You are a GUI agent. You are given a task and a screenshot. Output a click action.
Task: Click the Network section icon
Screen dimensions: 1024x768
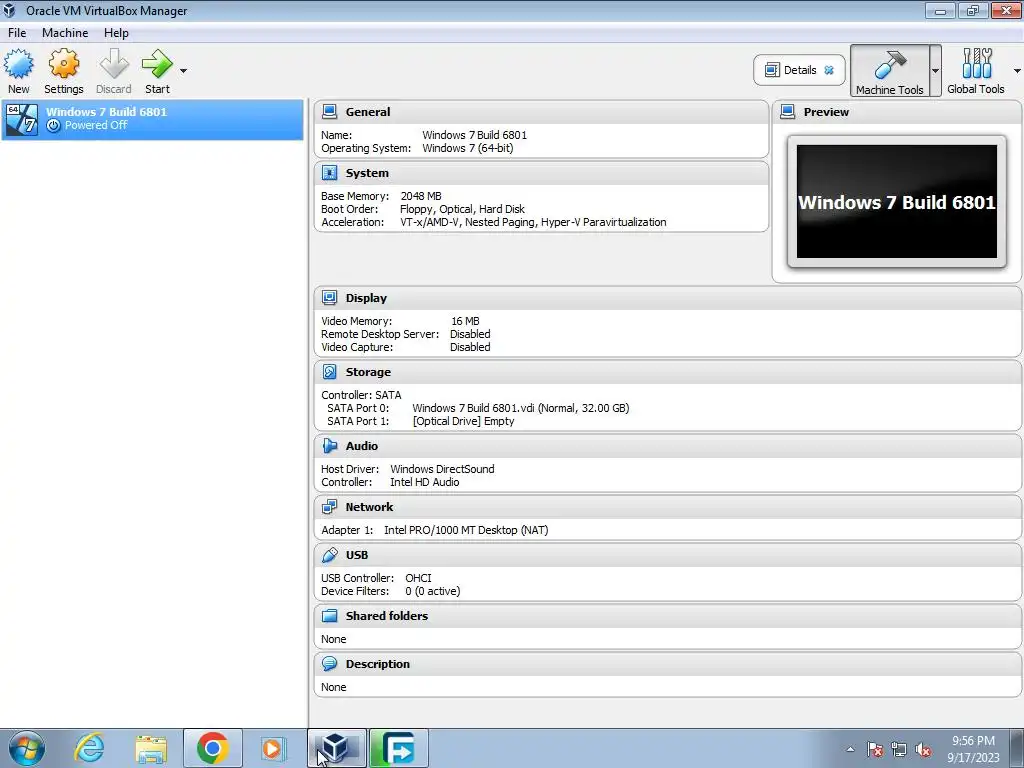[x=330, y=507]
